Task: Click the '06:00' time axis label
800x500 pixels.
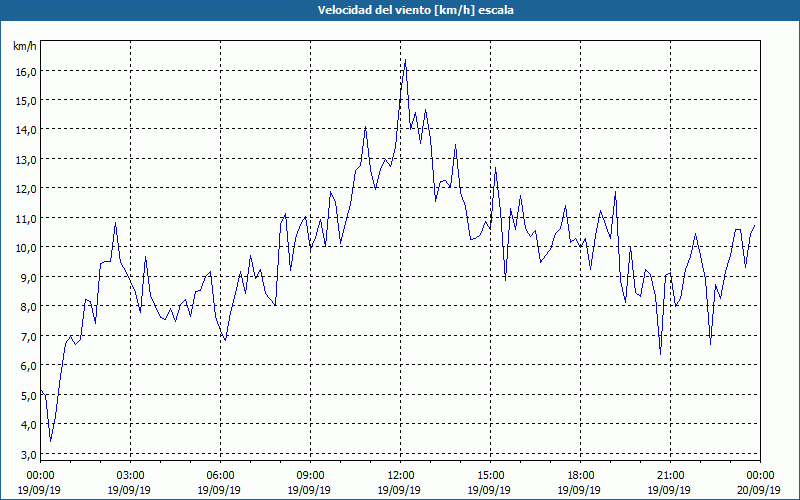Action: pyautogui.click(x=220, y=476)
